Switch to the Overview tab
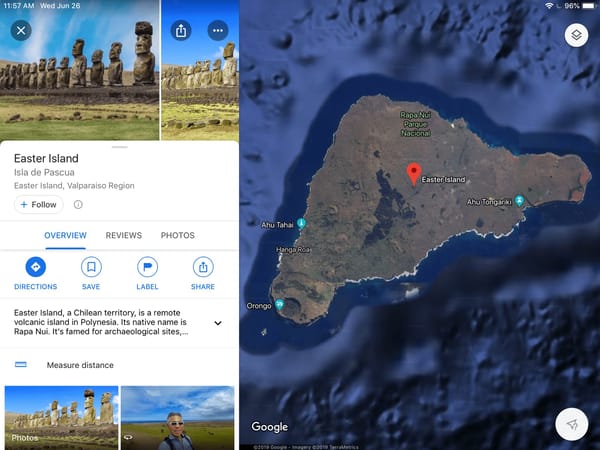600x450 pixels. [65, 235]
